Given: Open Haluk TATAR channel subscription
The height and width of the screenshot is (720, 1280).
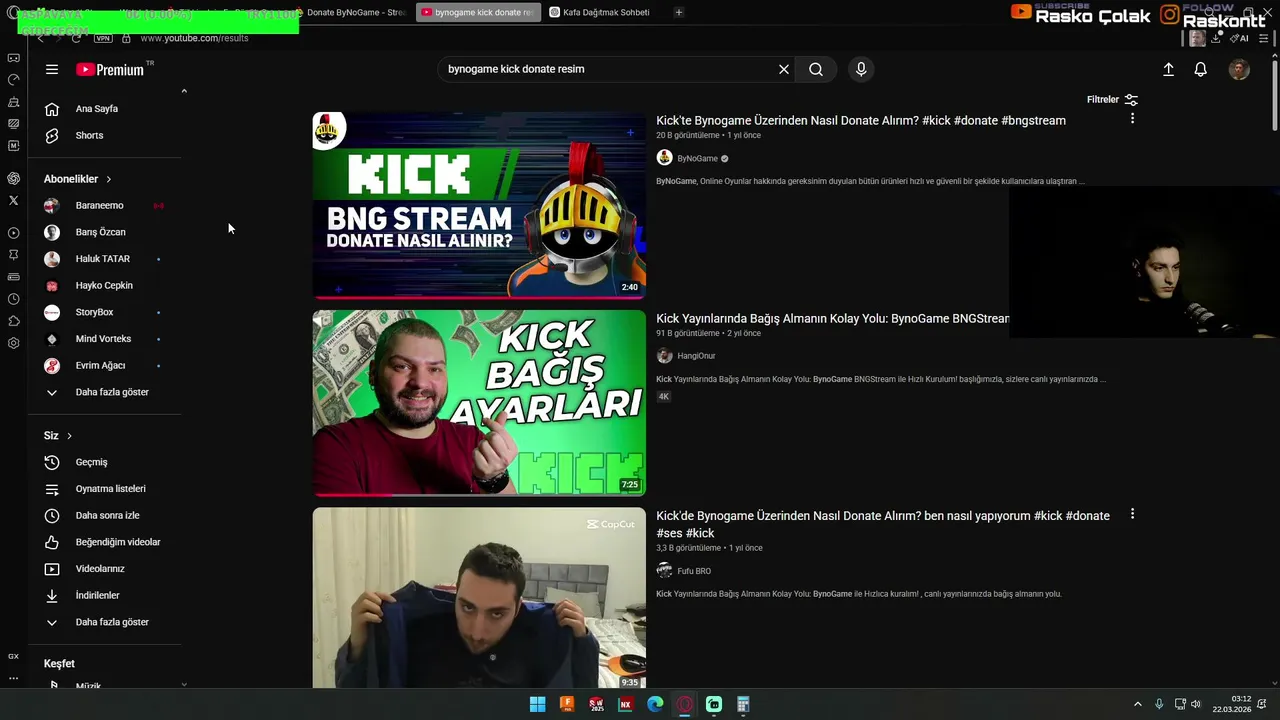Looking at the screenshot, I should pyautogui.click(x=105, y=259).
